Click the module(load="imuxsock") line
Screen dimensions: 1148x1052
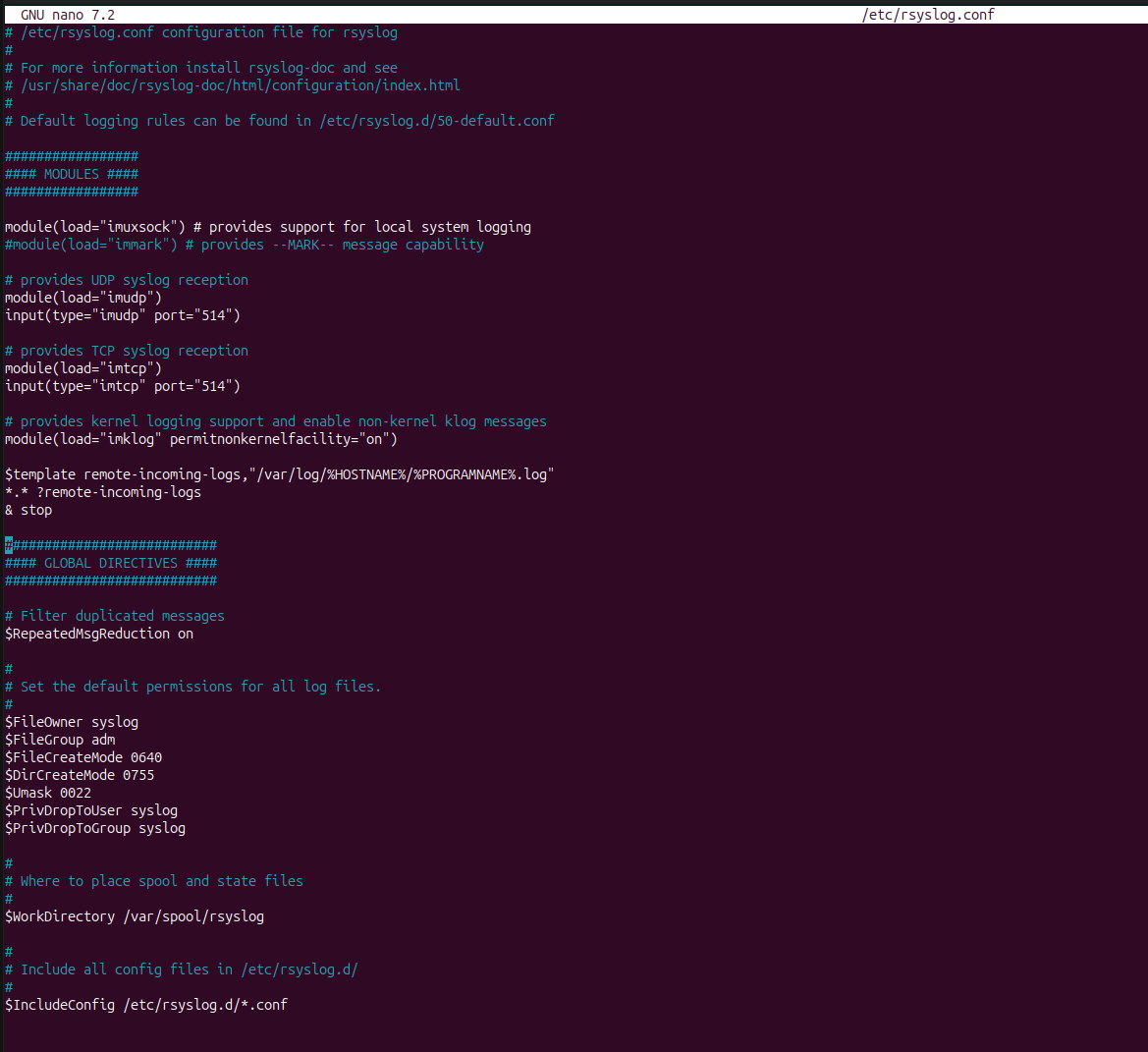pos(268,227)
